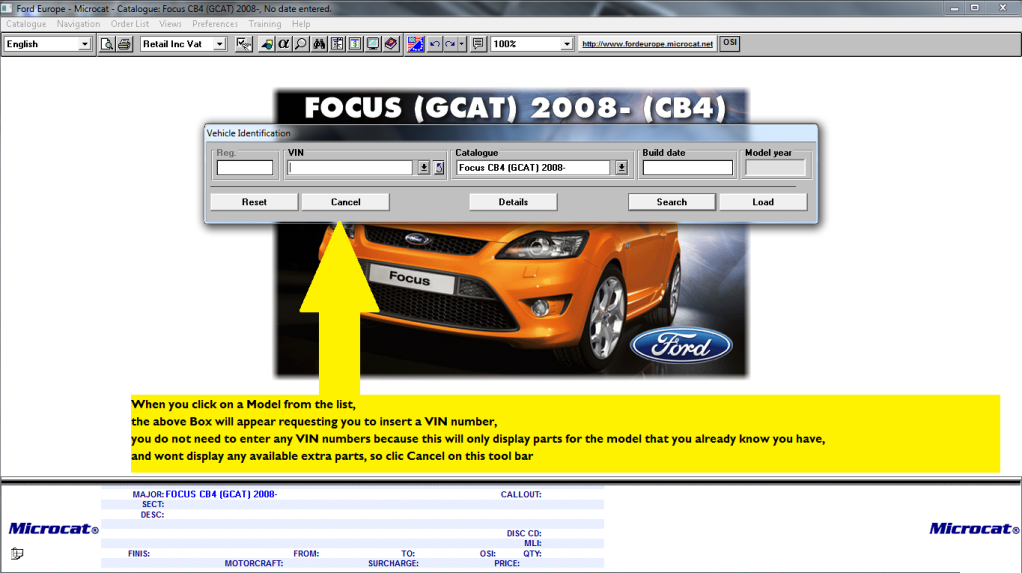Viewport: 1022px width, 573px height.
Task: Click the Catalogue field showing Focus CB4 (GCAT) 2008-
Action: (x=533, y=168)
